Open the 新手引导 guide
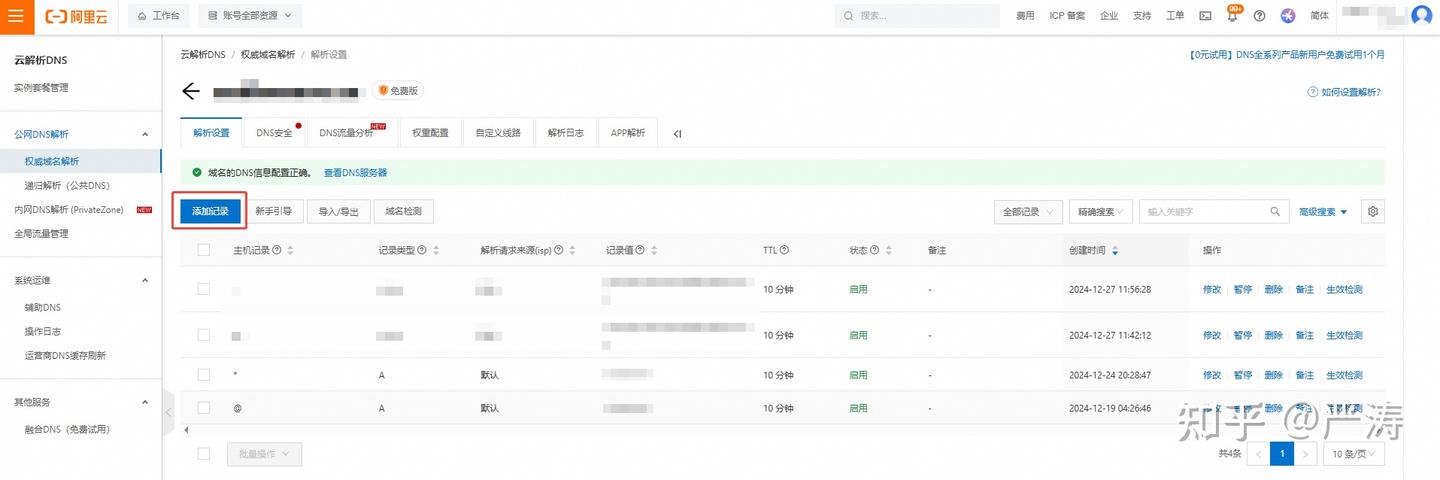This screenshot has height=480, width=1440. click(274, 212)
